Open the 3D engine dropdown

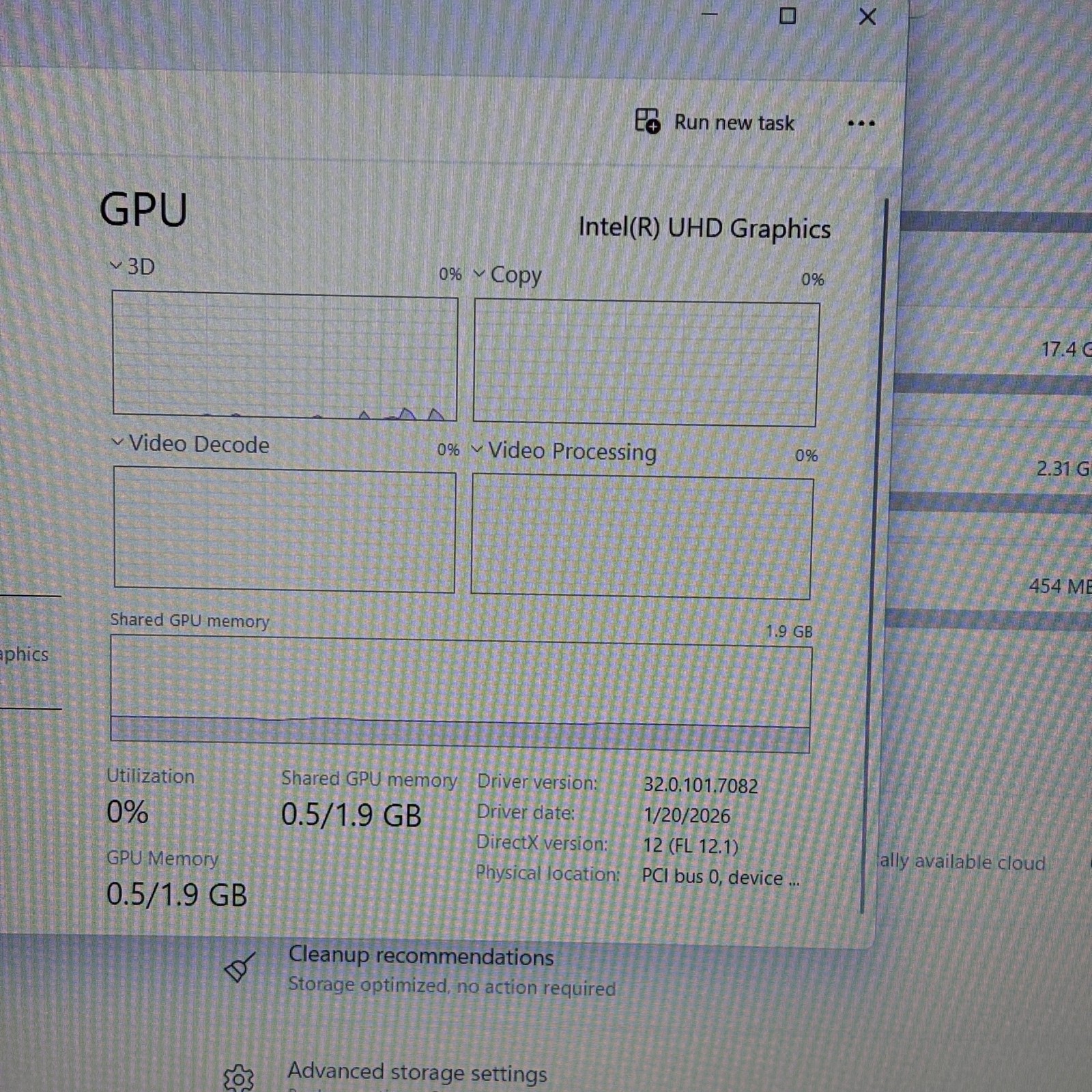(x=116, y=265)
